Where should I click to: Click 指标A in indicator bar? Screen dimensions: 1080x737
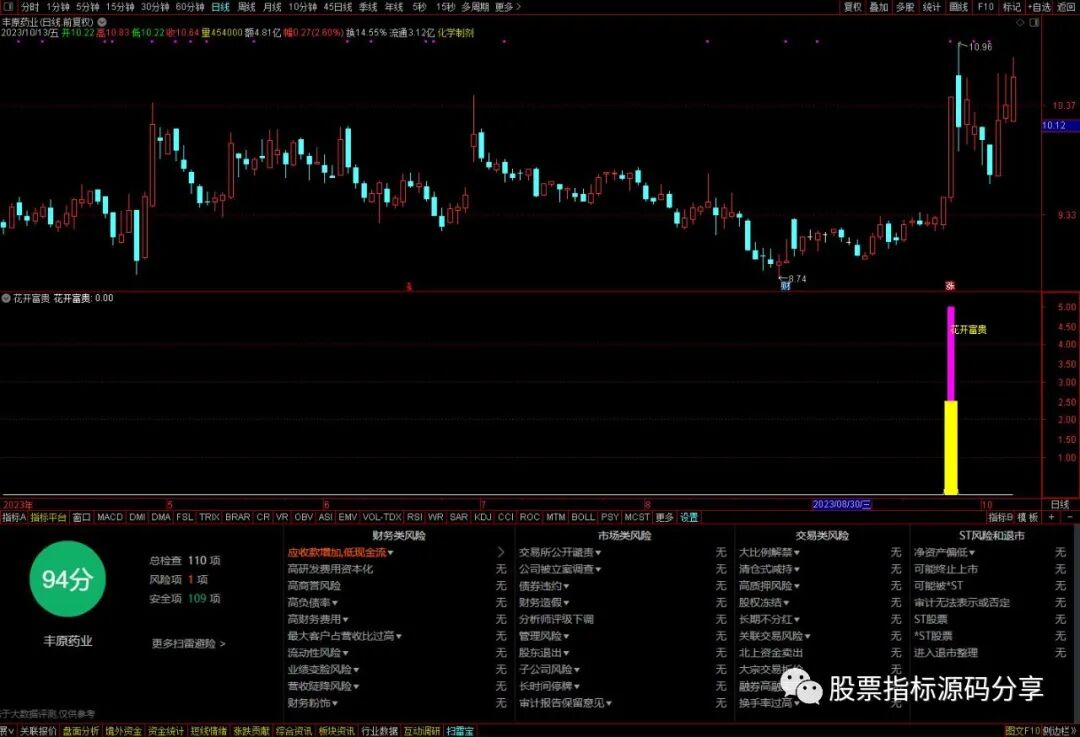tap(14, 517)
